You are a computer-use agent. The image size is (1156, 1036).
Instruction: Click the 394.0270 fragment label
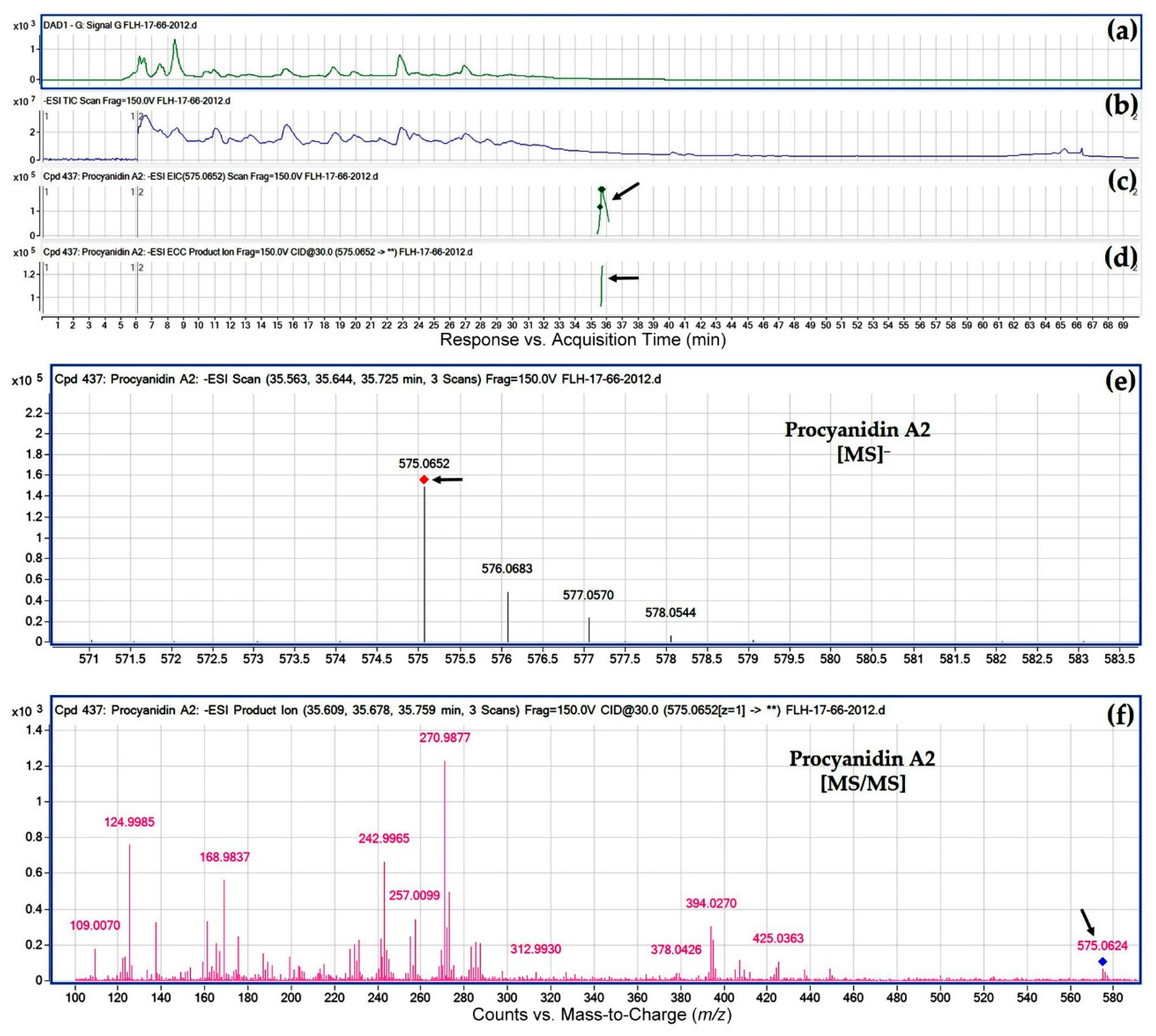(x=711, y=903)
